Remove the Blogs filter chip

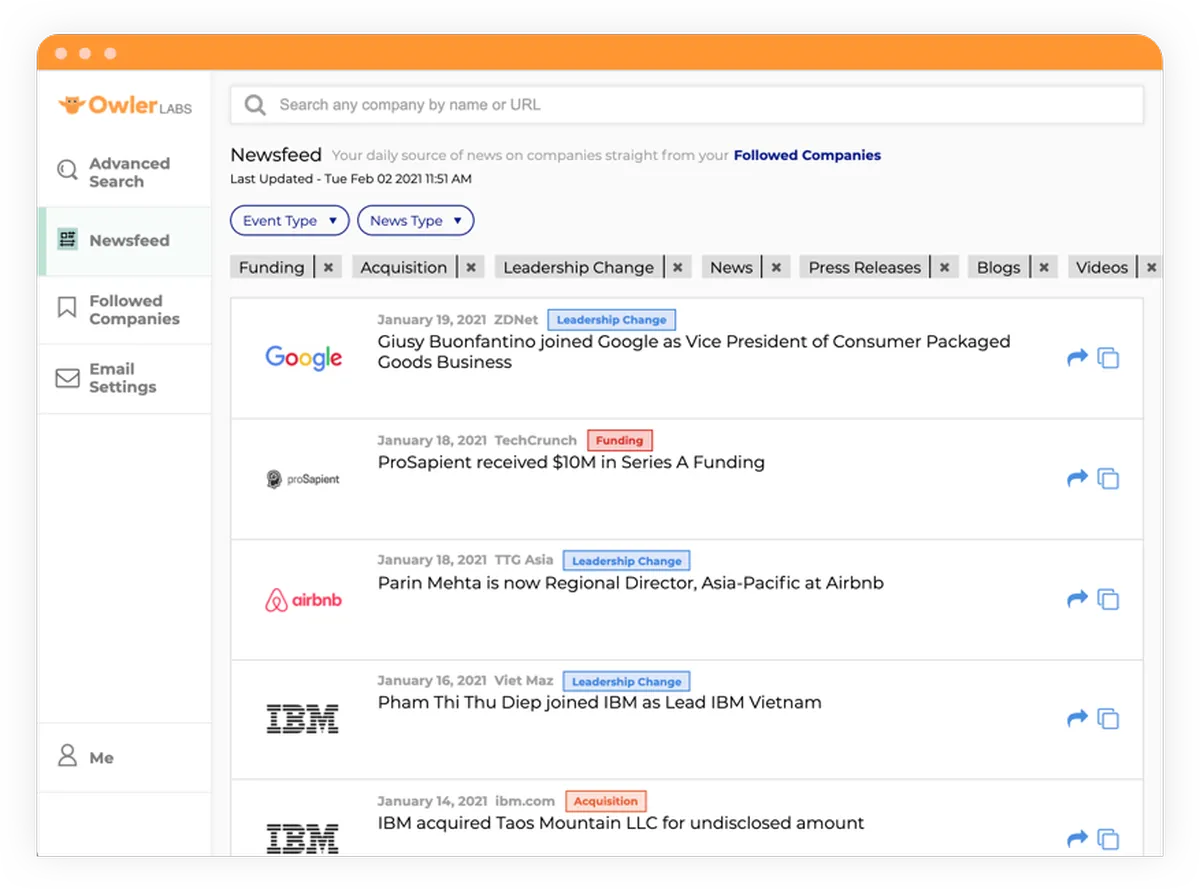click(1044, 267)
